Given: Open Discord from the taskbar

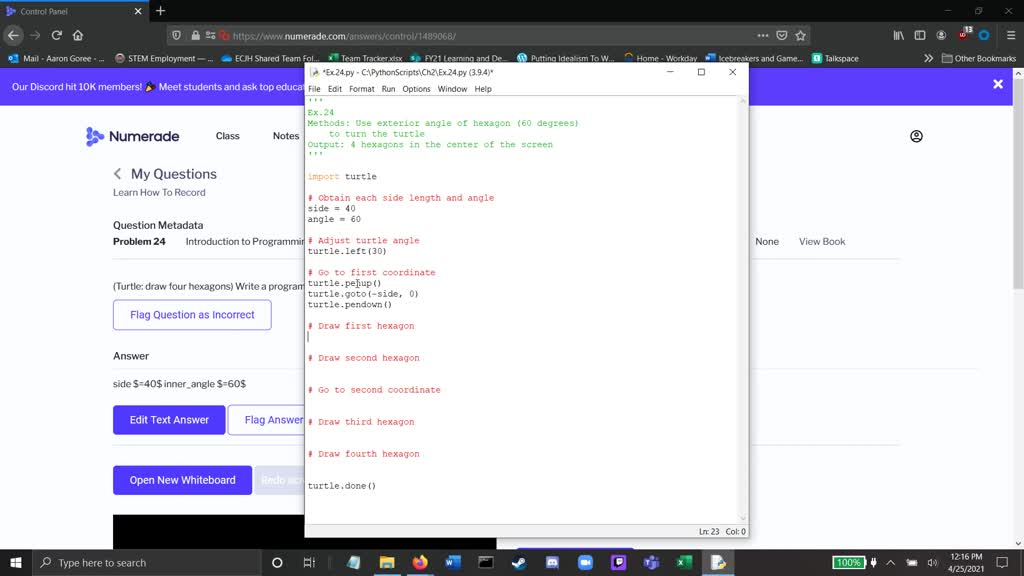Looking at the screenshot, I should 552,562.
